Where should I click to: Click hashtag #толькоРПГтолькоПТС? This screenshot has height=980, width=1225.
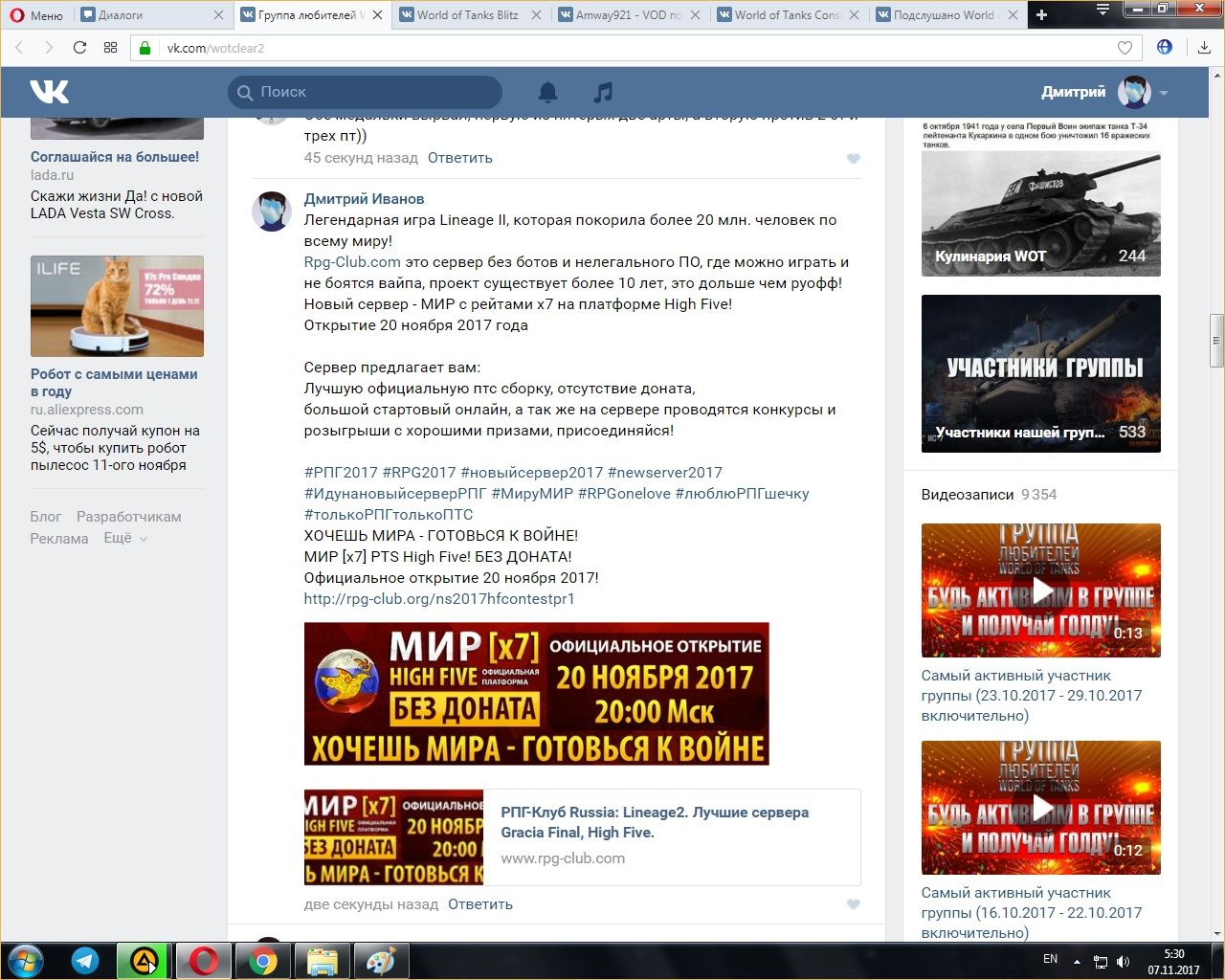point(389,515)
